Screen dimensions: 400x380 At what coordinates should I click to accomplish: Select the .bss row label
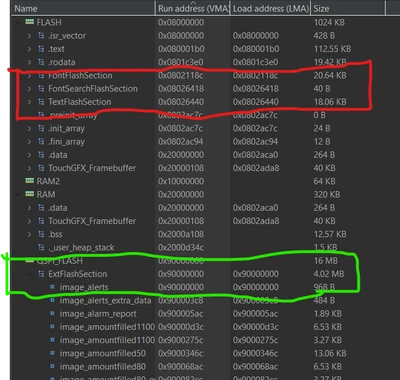55,234
